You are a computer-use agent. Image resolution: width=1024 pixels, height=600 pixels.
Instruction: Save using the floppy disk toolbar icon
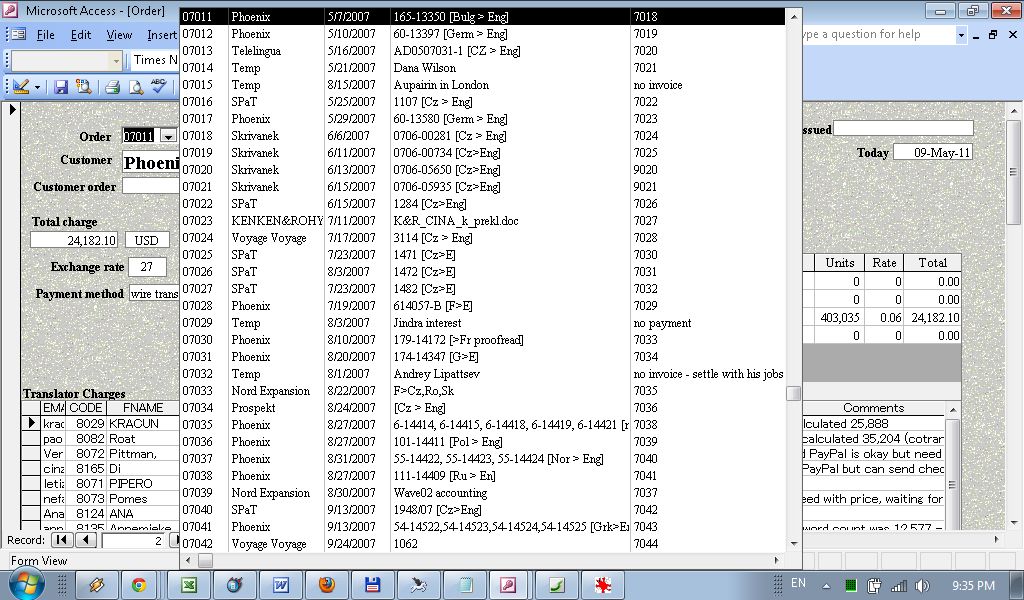tap(61, 86)
